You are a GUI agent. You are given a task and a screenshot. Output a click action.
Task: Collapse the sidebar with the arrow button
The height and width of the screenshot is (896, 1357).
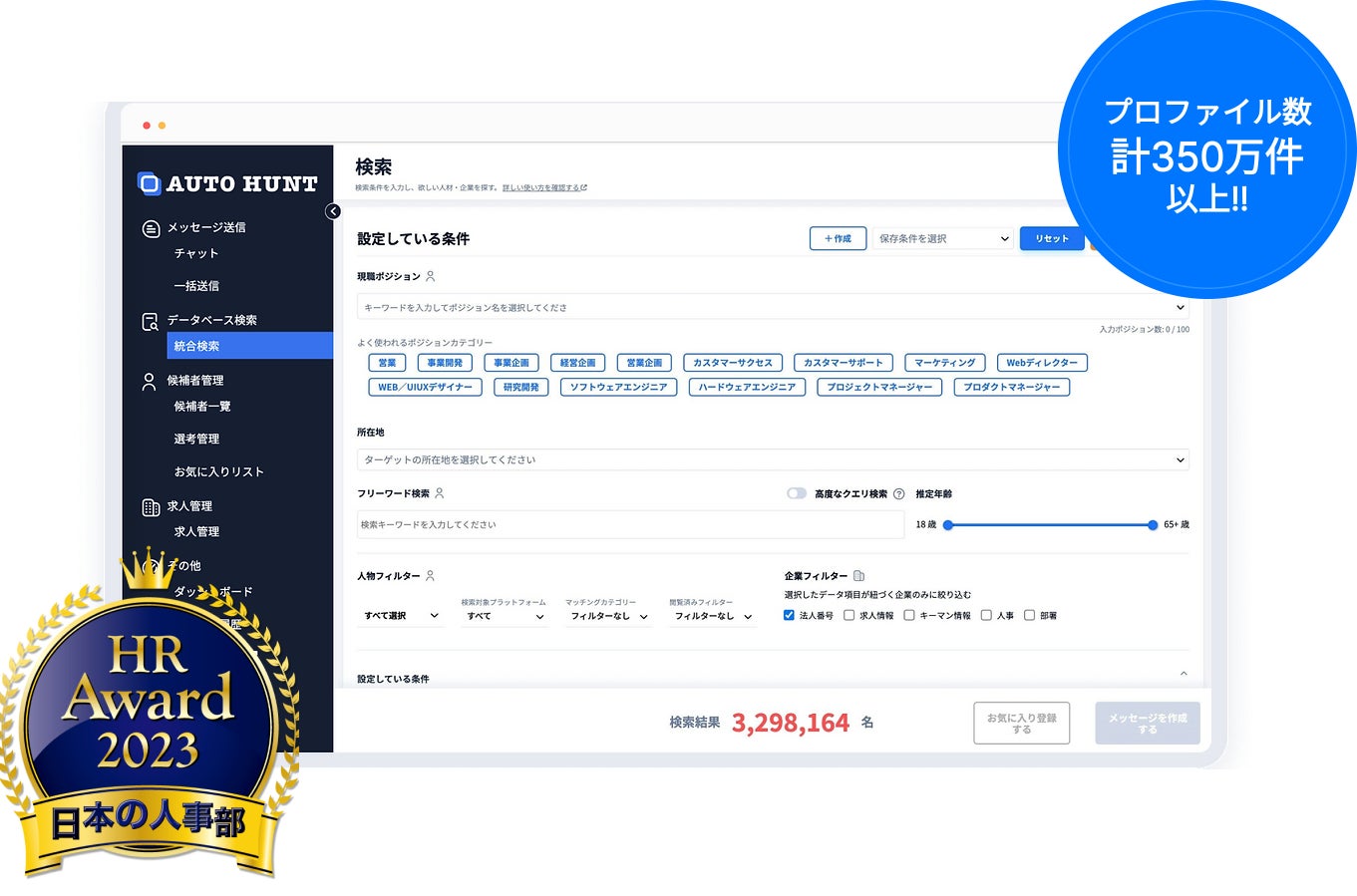pyautogui.click(x=333, y=211)
